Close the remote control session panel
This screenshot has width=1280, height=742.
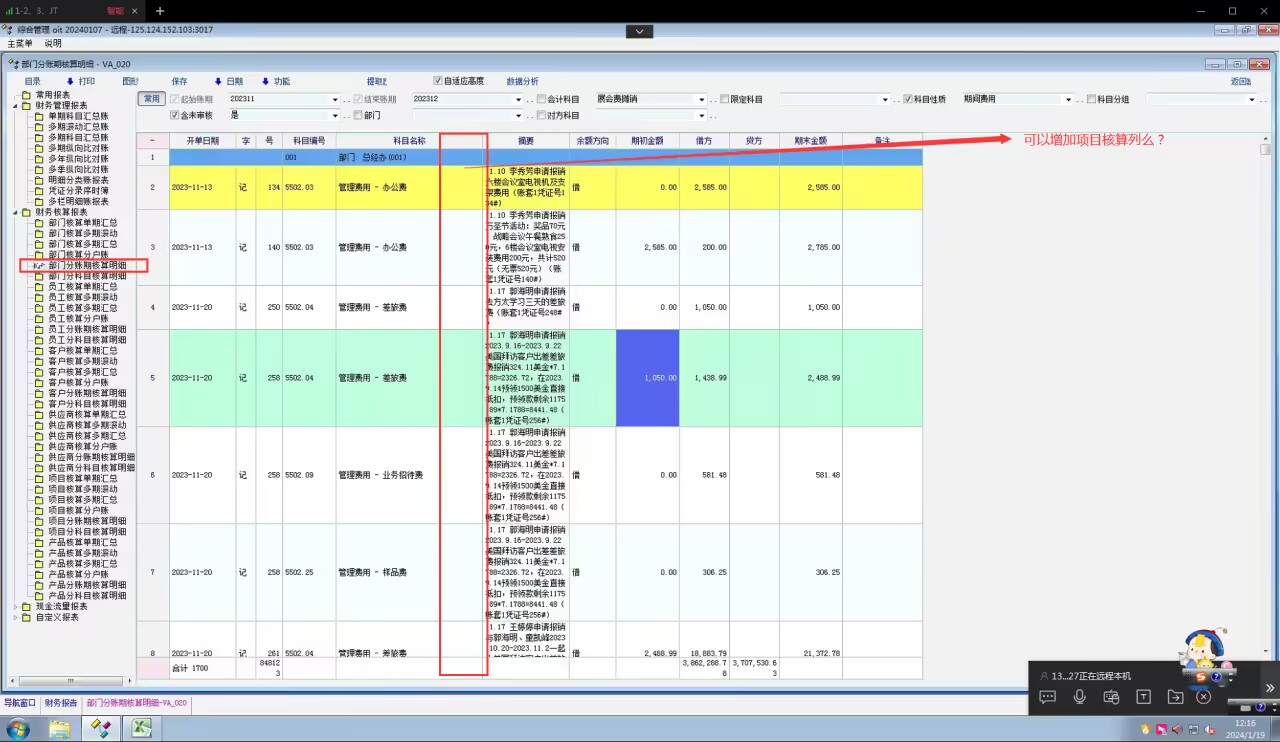click(1204, 697)
